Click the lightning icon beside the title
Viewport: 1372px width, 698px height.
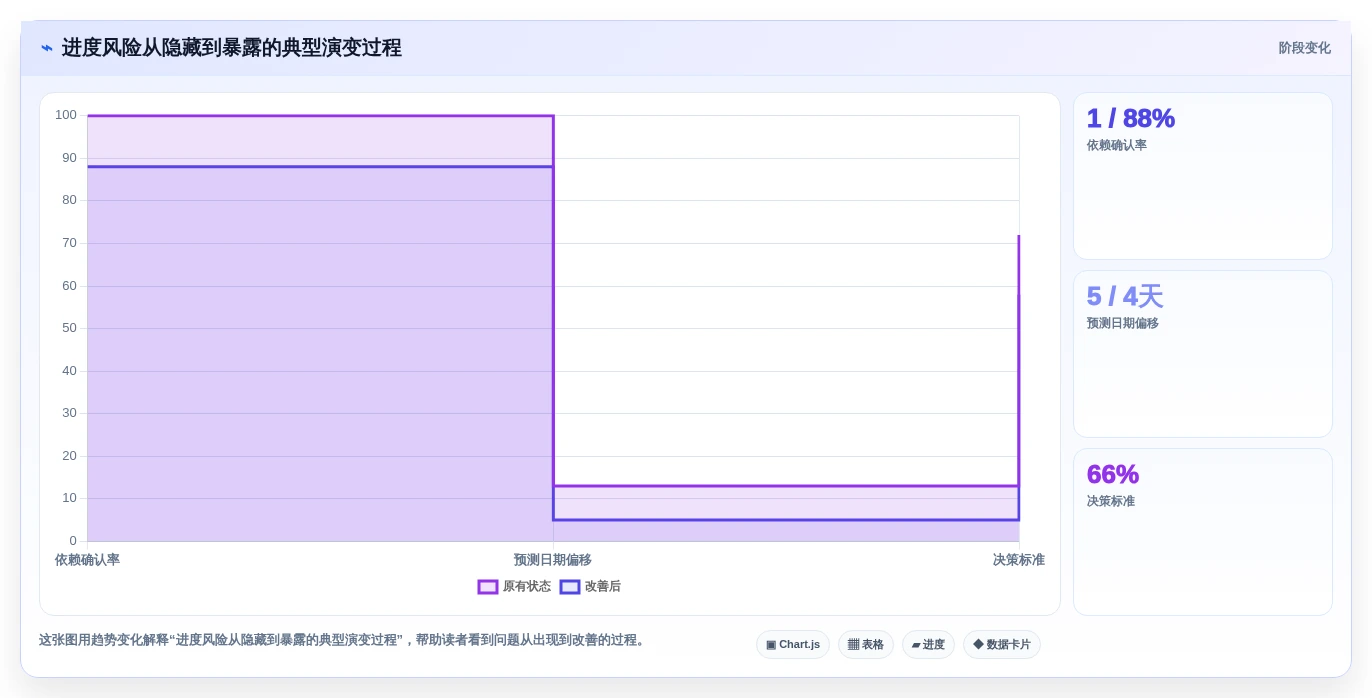(47, 48)
